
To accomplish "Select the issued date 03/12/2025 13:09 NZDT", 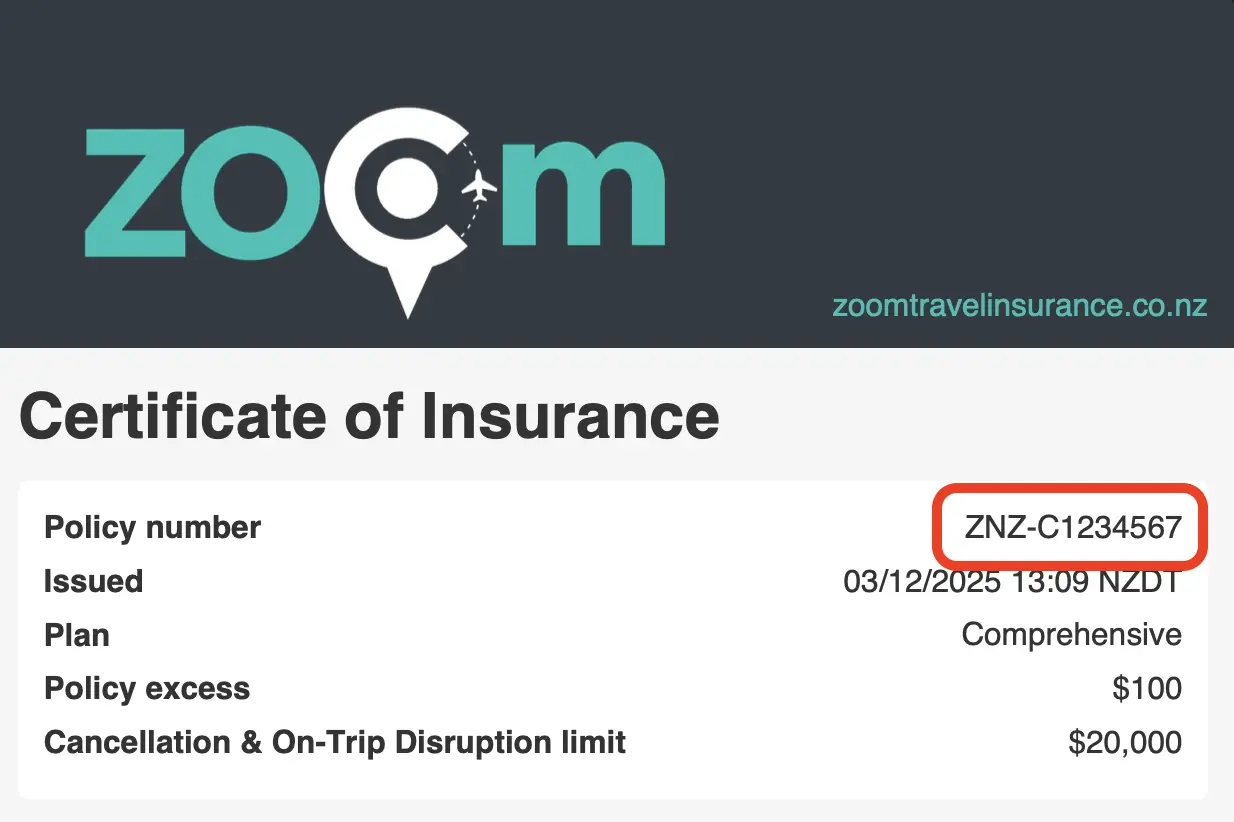I will click(1012, 581).
